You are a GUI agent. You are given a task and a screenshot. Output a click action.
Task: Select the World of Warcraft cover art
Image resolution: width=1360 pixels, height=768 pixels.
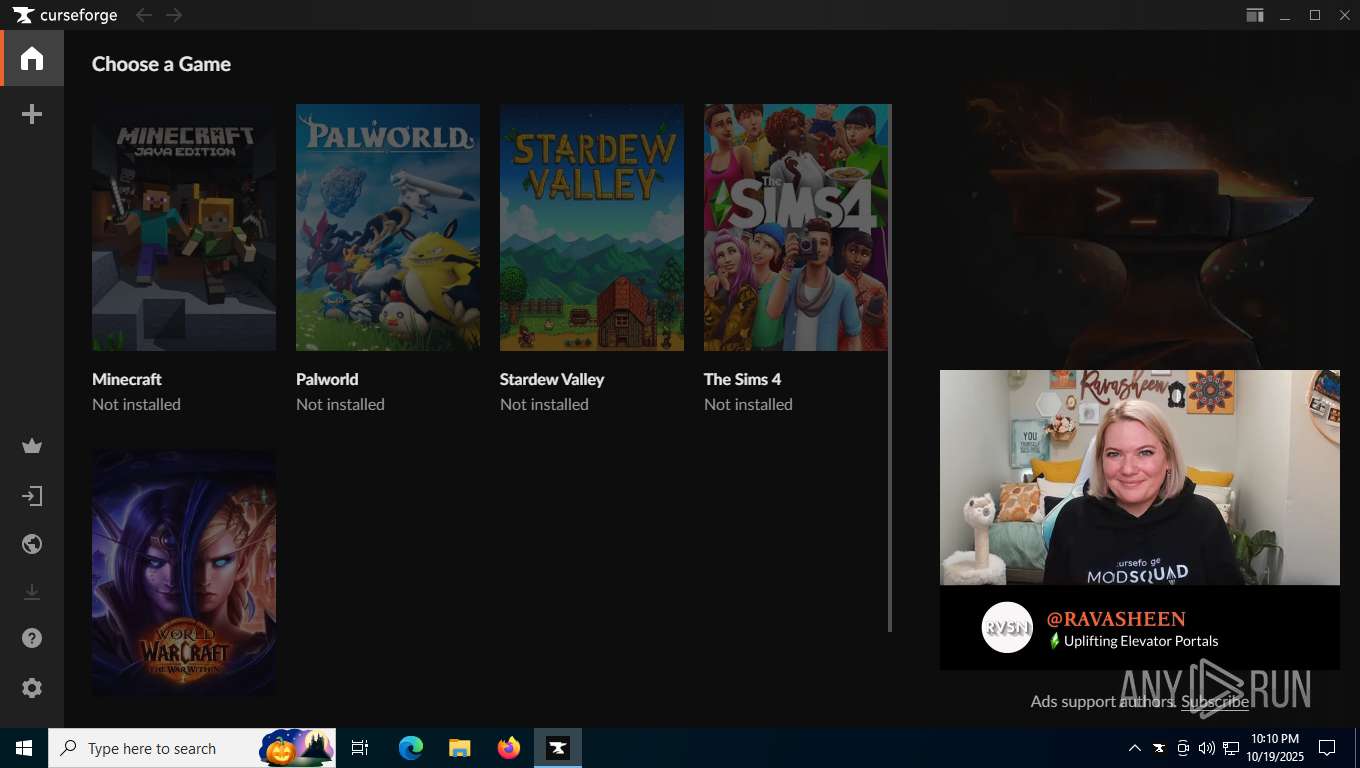click(x=184, y=572)
